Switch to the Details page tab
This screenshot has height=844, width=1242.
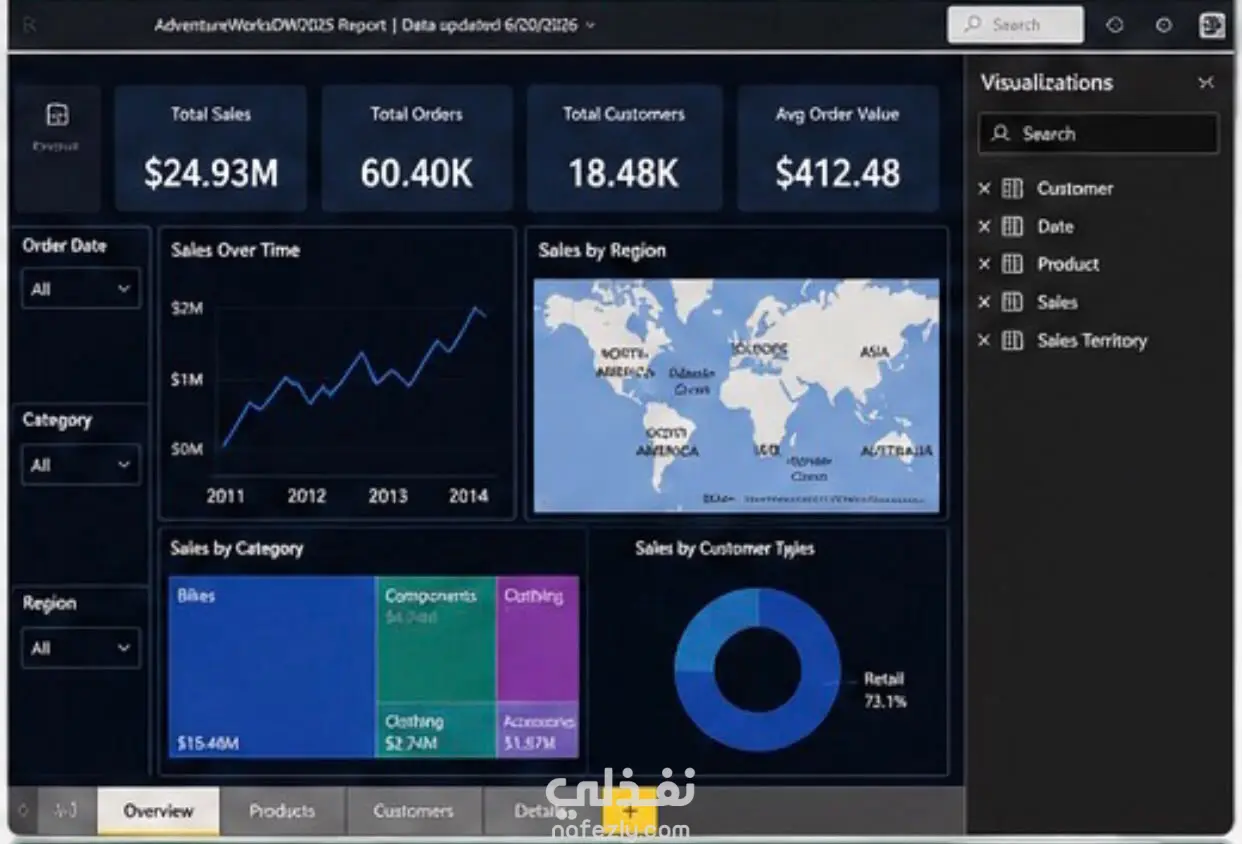point(540,811)
